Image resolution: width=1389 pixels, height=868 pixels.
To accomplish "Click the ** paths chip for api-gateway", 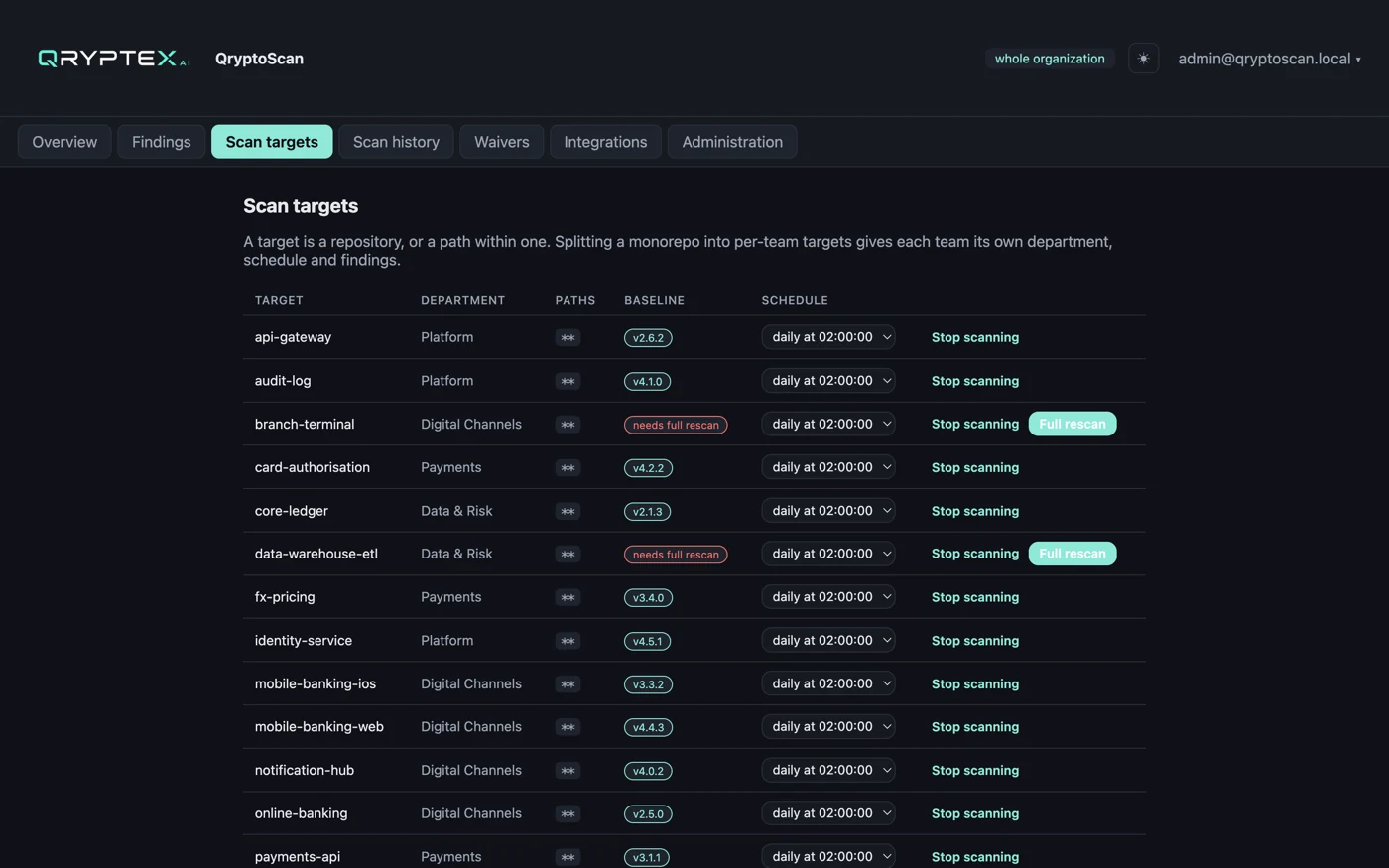I will [x=568, y=338].
